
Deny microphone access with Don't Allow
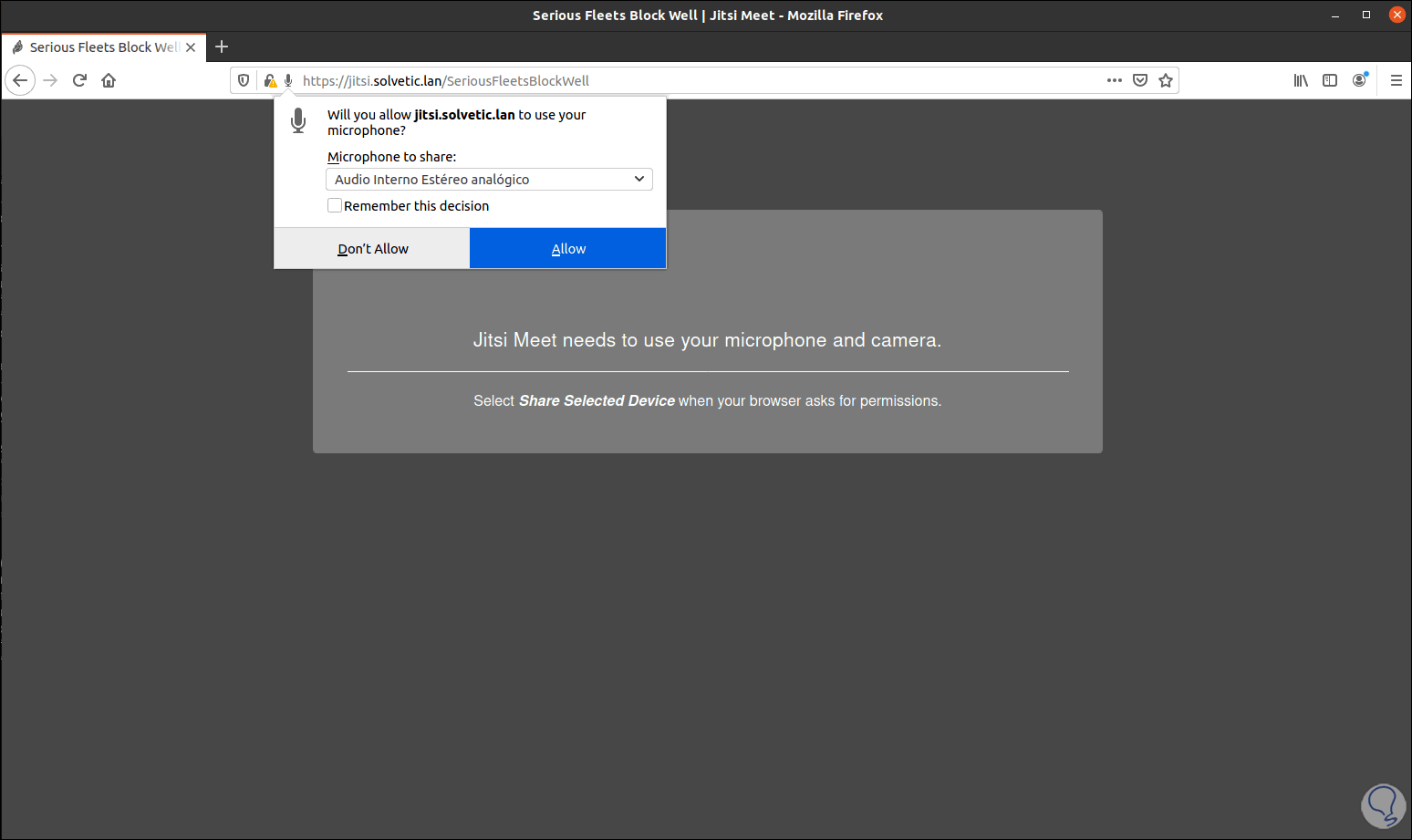coord(372,248)
